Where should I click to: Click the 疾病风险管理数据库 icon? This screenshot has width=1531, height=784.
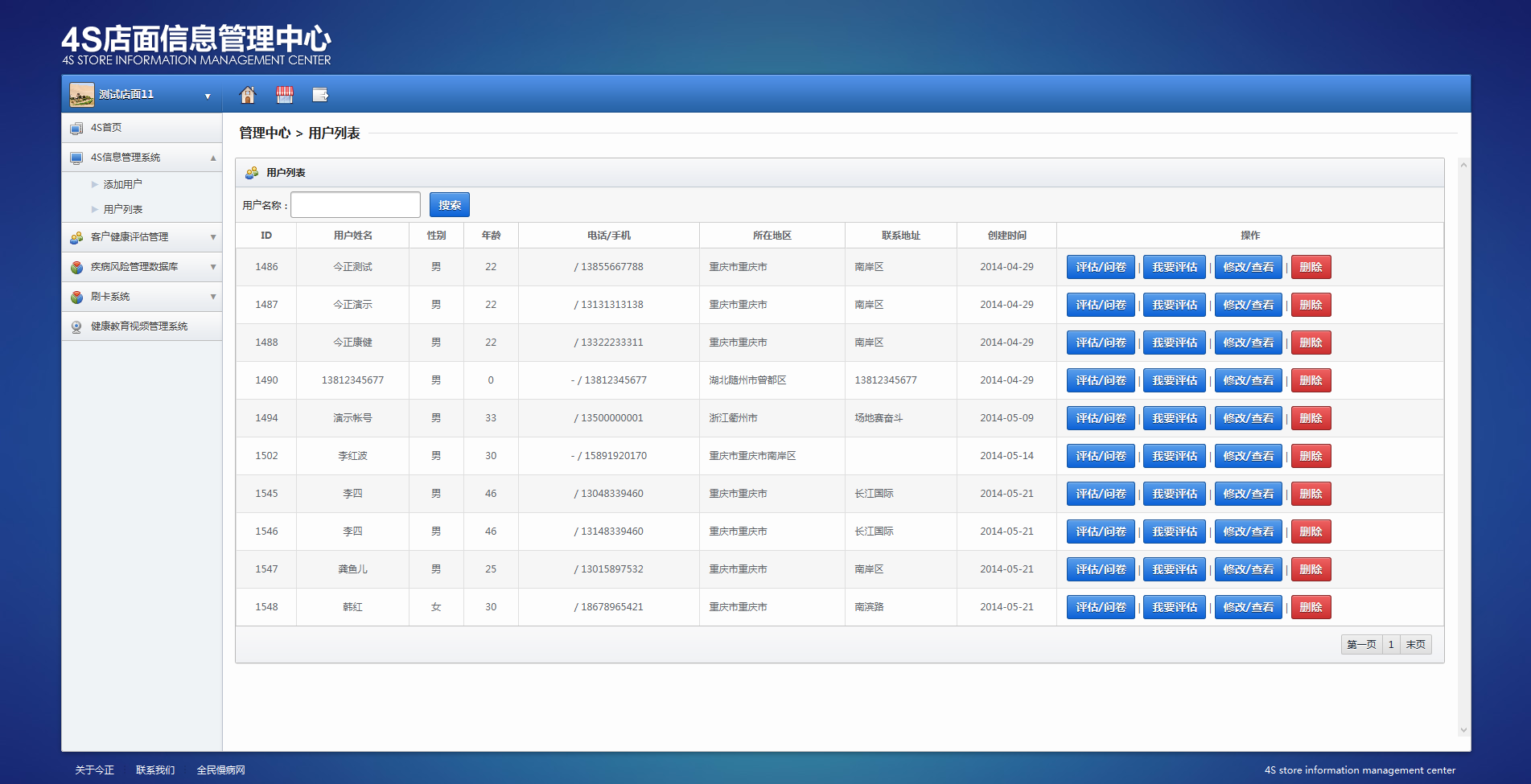coord(76,267)
